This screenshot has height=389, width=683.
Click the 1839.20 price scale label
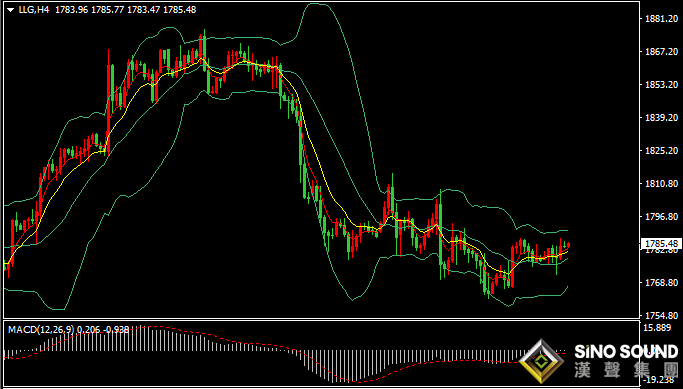pyautogui.click(x=663, y=117)
